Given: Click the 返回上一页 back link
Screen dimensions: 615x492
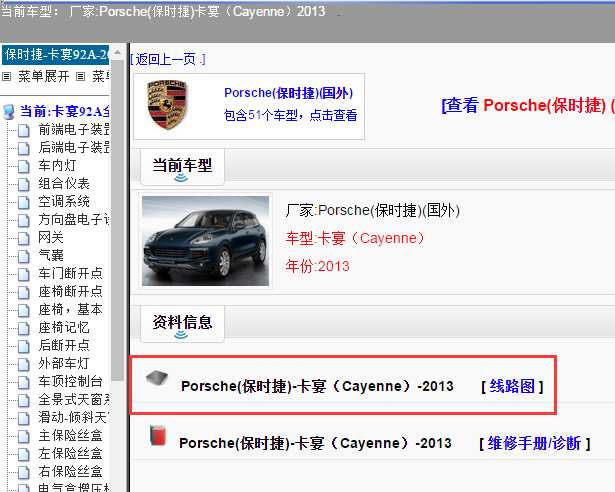Looking at the screenshot, I should [x=168, y=60].
